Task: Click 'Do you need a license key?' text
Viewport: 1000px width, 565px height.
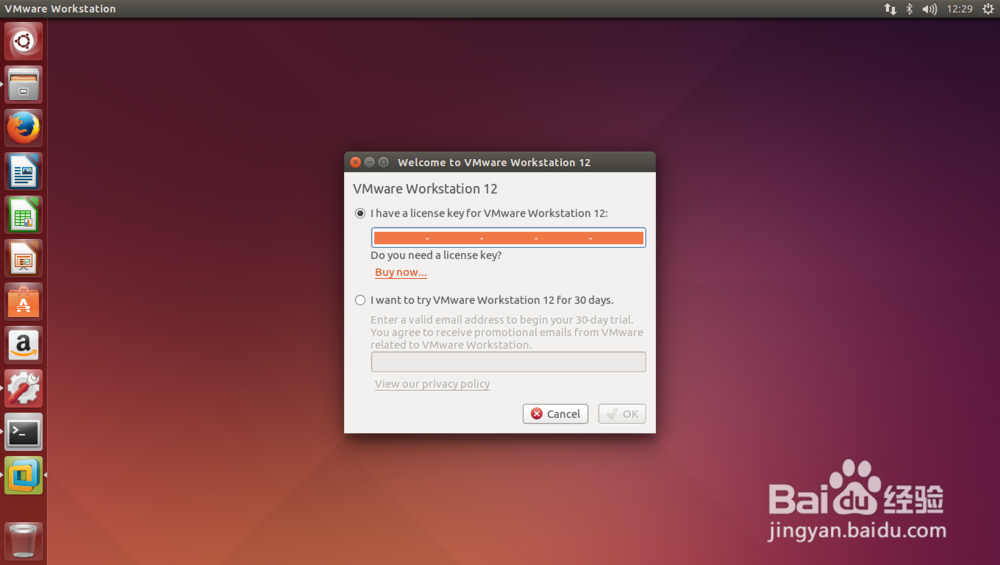Action: click(436, 255)
